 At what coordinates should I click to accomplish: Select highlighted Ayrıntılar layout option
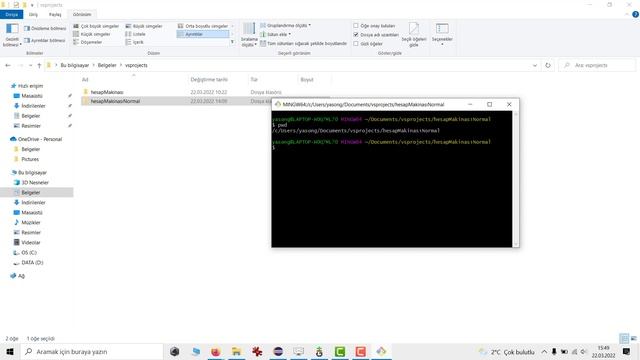[x=202, y=34]
